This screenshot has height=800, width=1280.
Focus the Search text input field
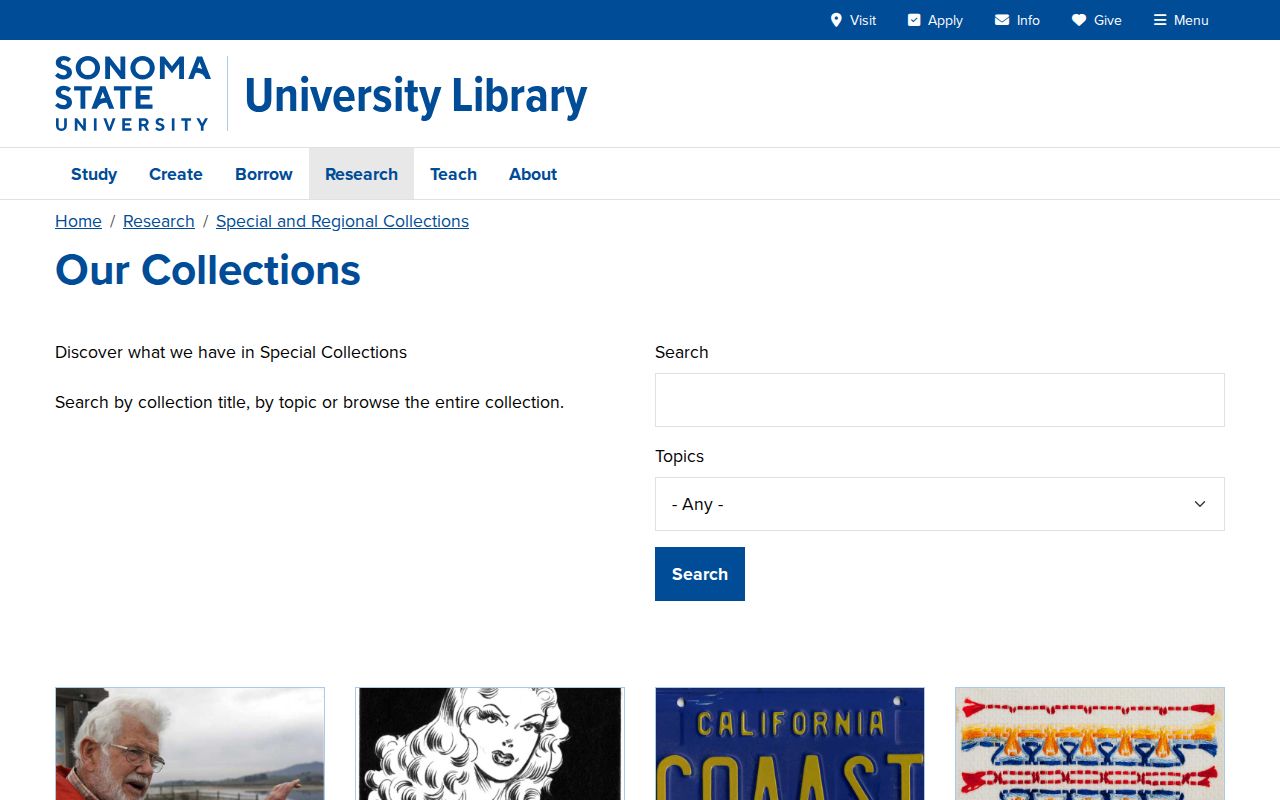940,400
